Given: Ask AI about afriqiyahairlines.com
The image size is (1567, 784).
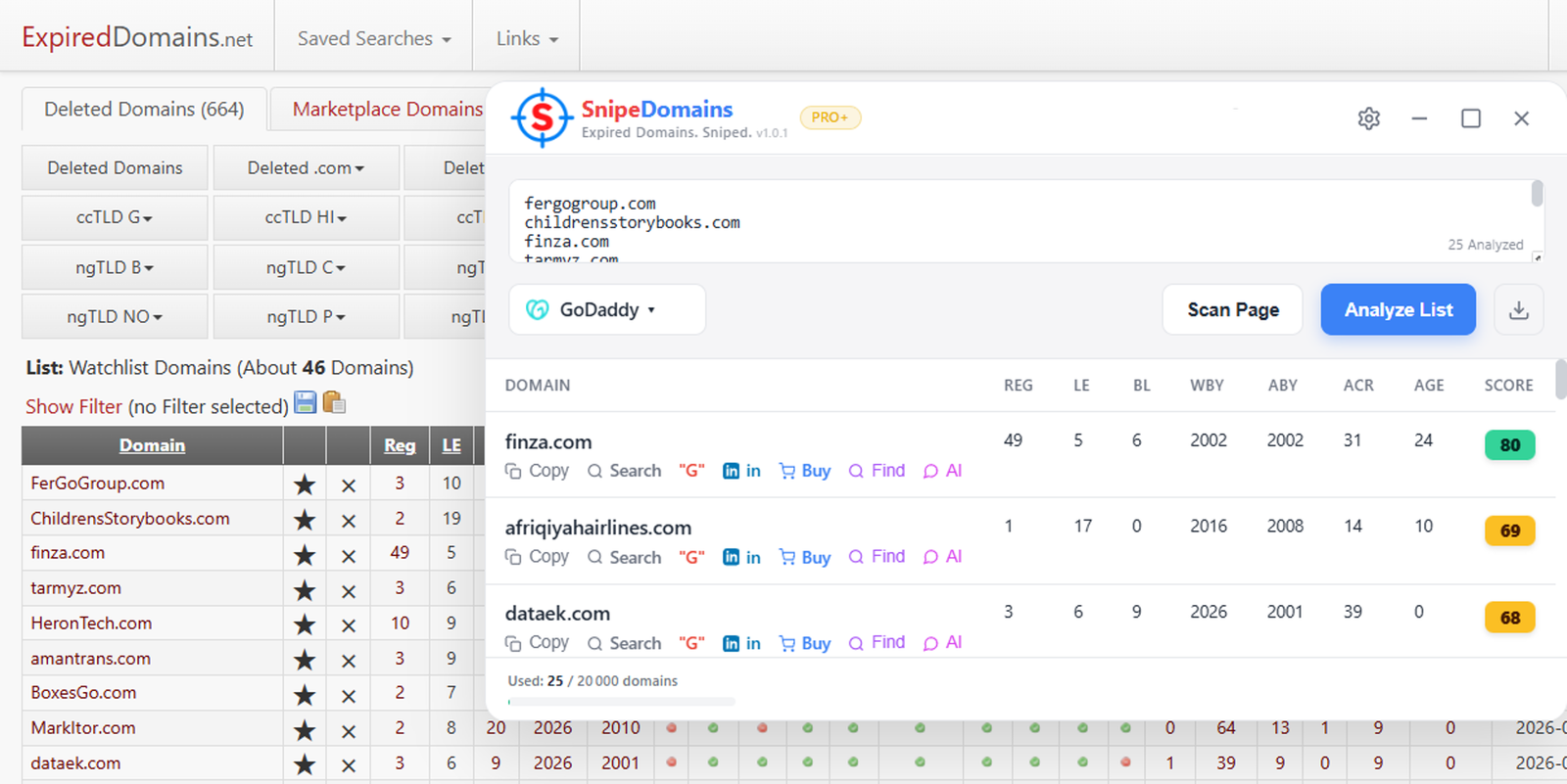Looking at the screenshot, I should [x=942, y=557].
